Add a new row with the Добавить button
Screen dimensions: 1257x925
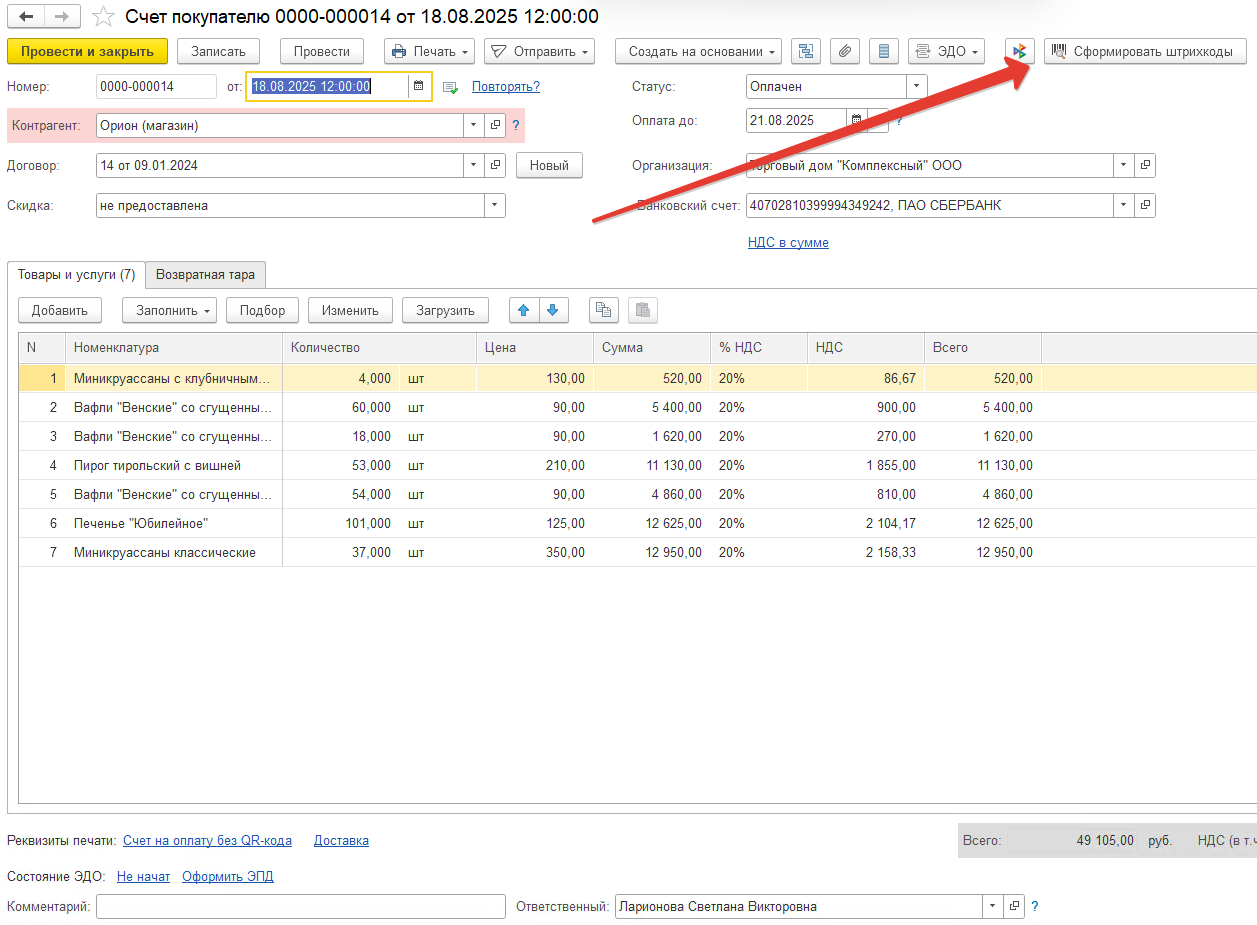[60, 311]
